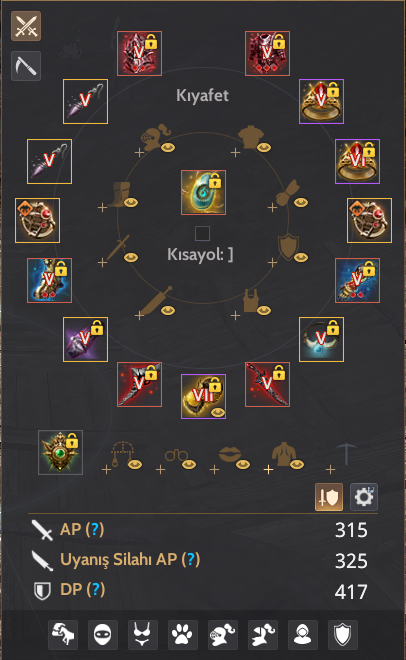Click the VII golden belt item

(203, 397)
